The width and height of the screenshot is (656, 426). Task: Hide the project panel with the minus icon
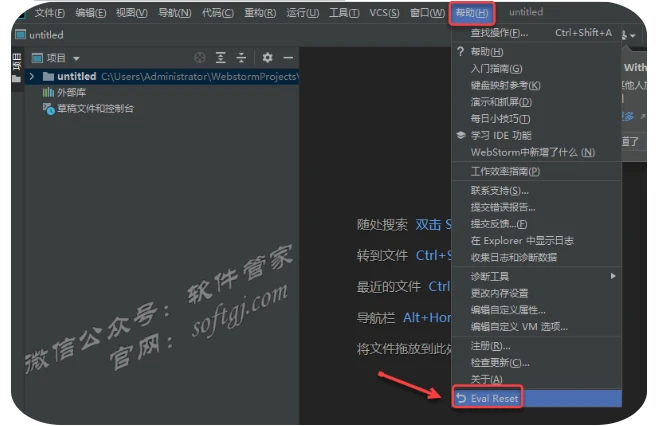tap(288, 58)
